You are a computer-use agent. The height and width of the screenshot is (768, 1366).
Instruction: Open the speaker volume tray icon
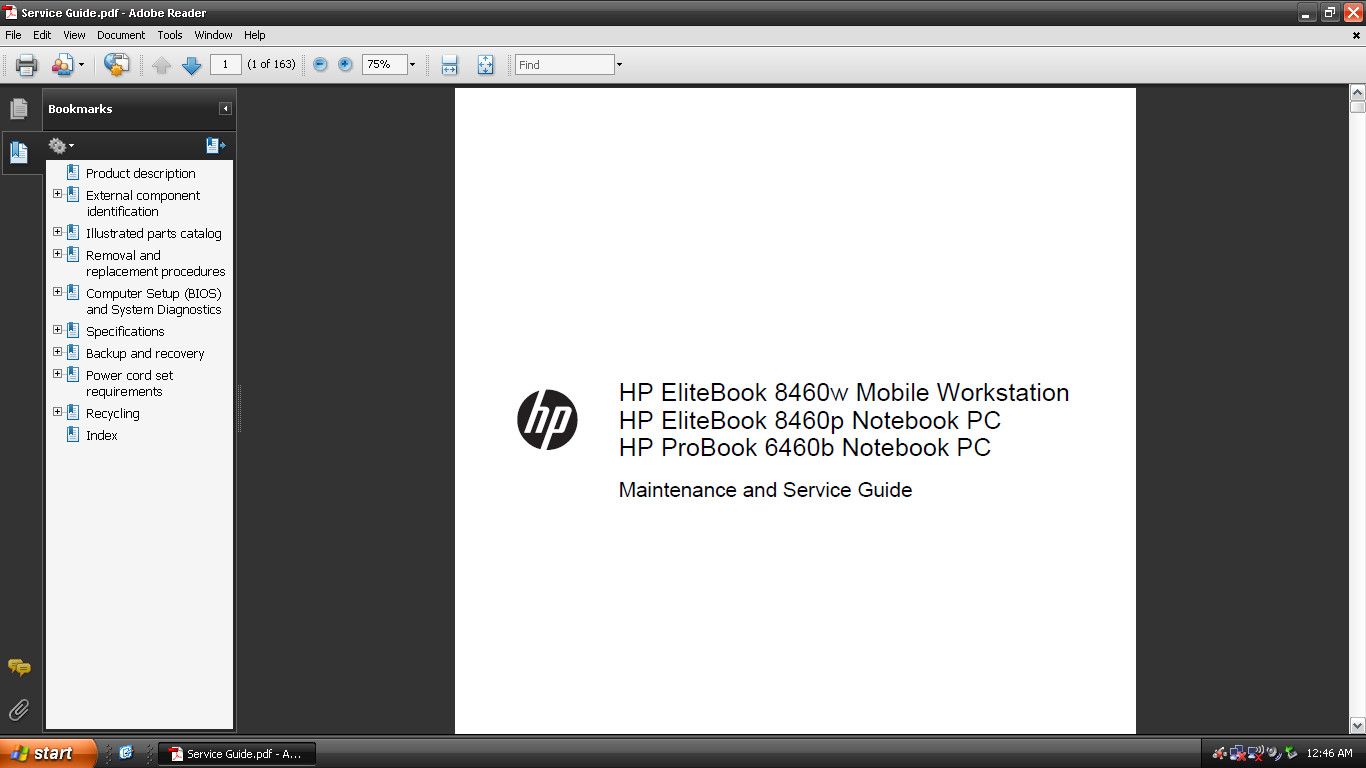point(1274,753)
